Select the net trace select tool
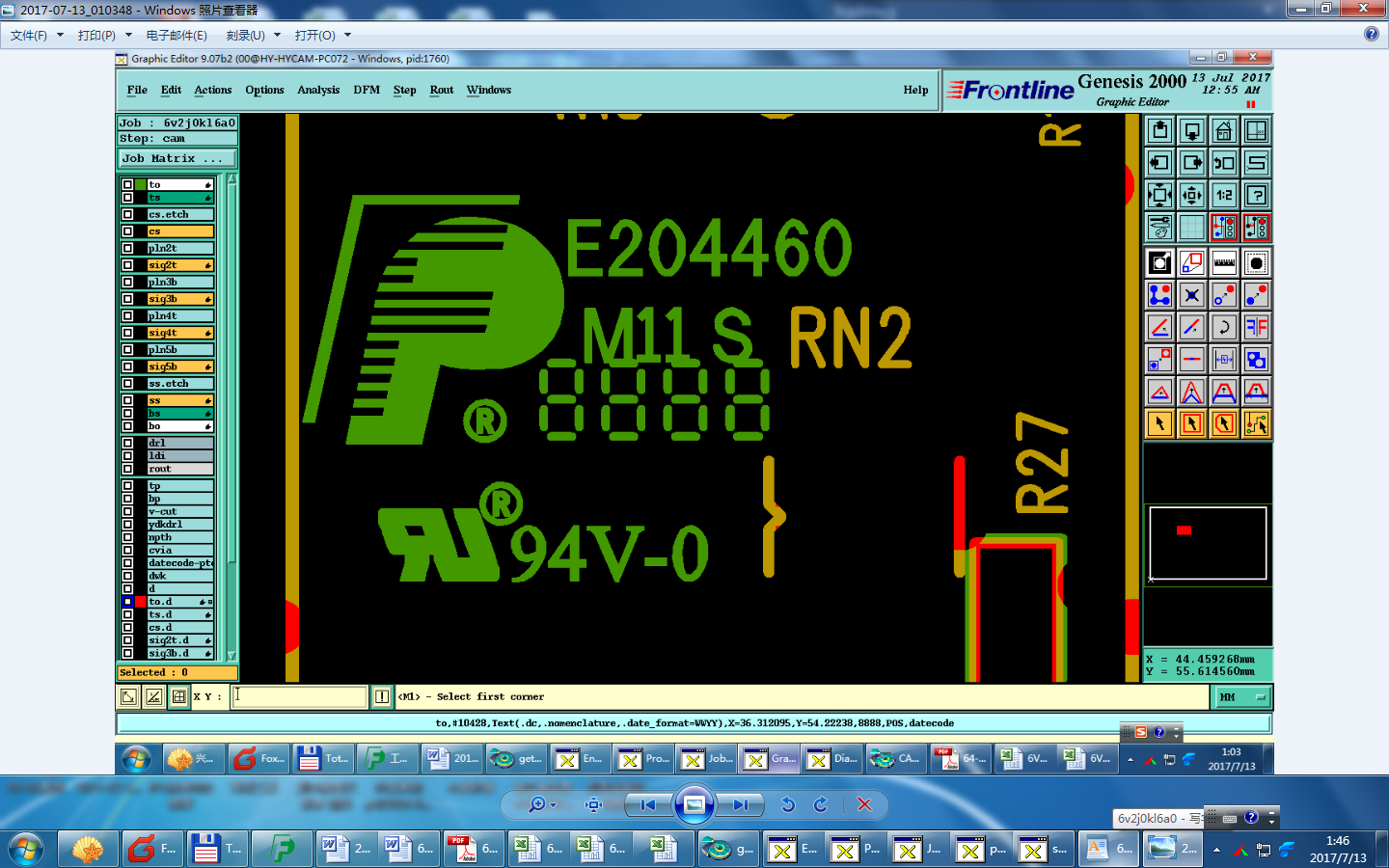The image size is (1389, 868). coord(1256,423)
